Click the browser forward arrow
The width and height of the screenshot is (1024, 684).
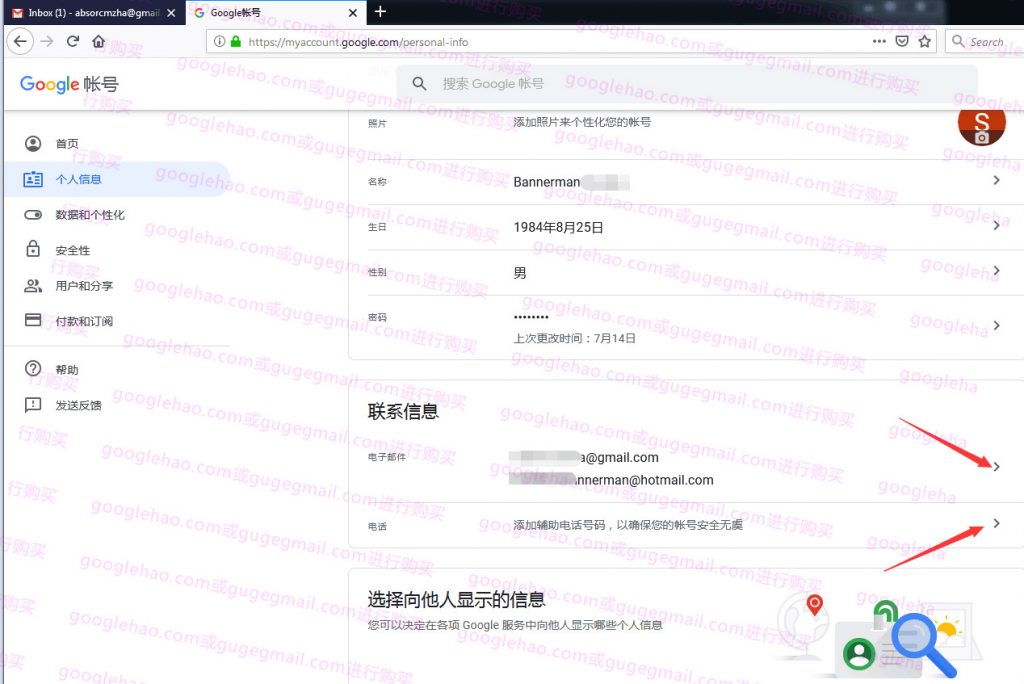[47, 42]
